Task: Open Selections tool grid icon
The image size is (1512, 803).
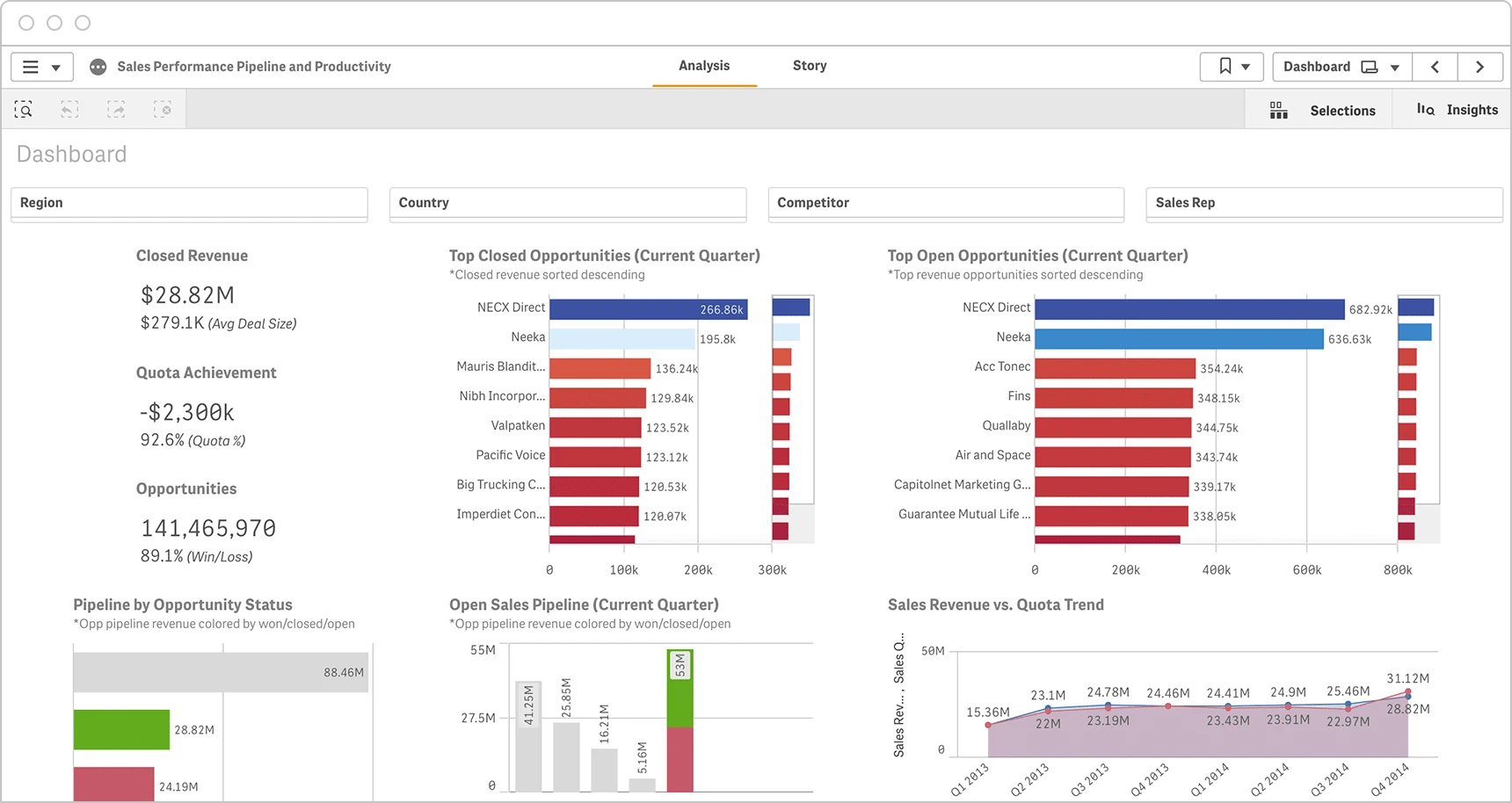Action: 1279,111
